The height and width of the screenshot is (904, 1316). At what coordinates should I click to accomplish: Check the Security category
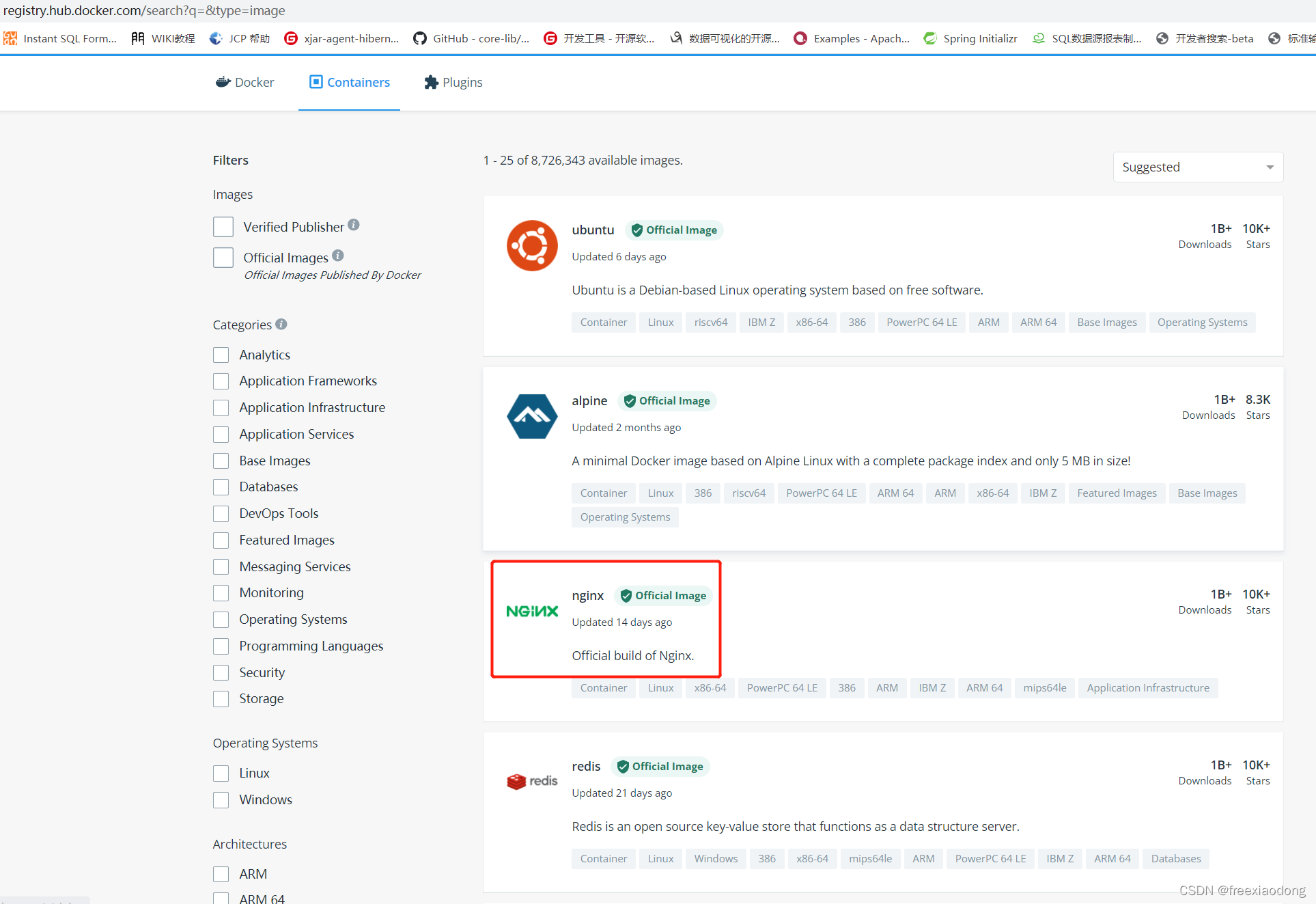(221, 672)
